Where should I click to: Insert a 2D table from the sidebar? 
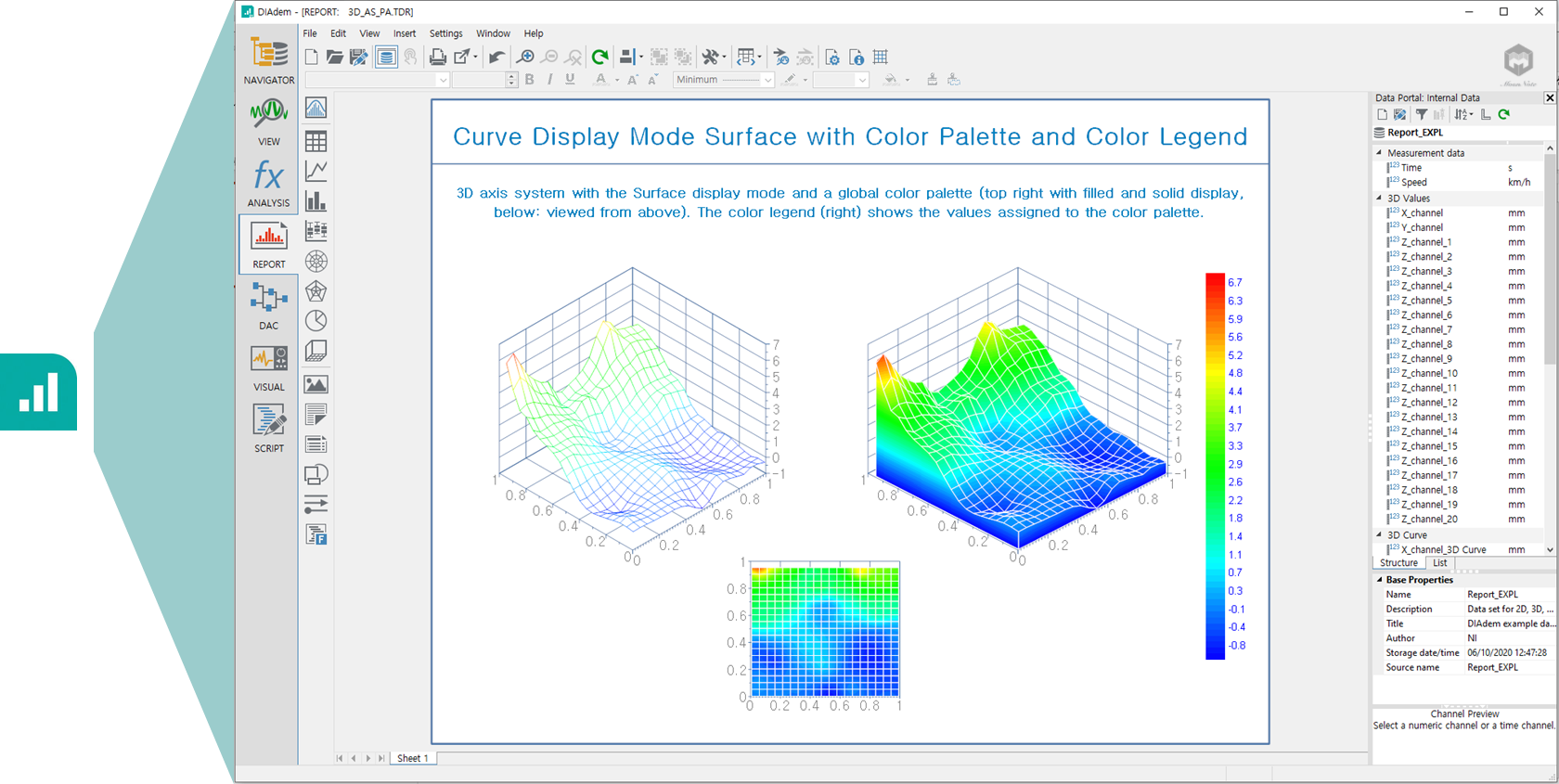click(x=316, y=141)
